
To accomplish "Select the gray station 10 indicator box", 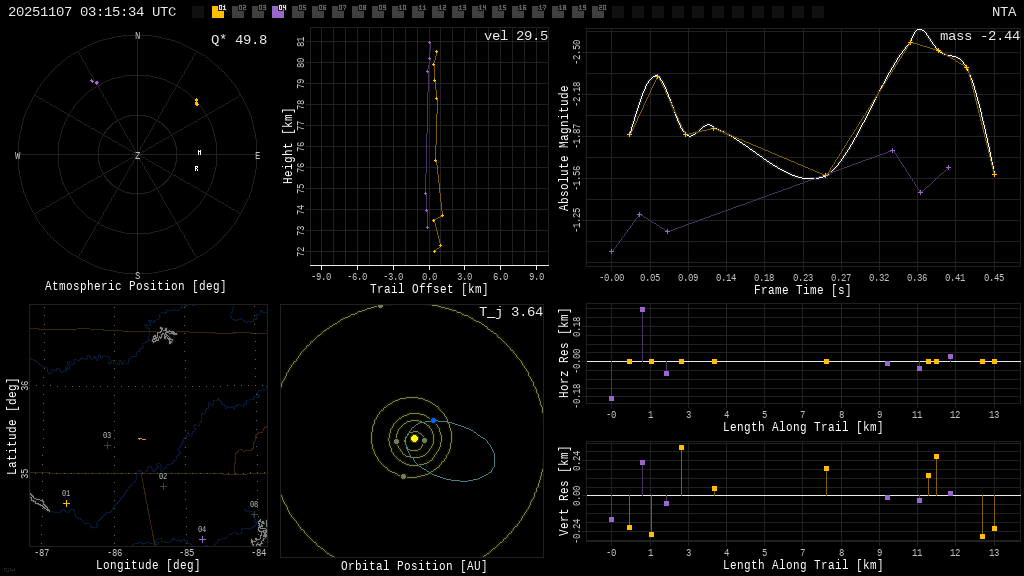I will tap(398, 12).
